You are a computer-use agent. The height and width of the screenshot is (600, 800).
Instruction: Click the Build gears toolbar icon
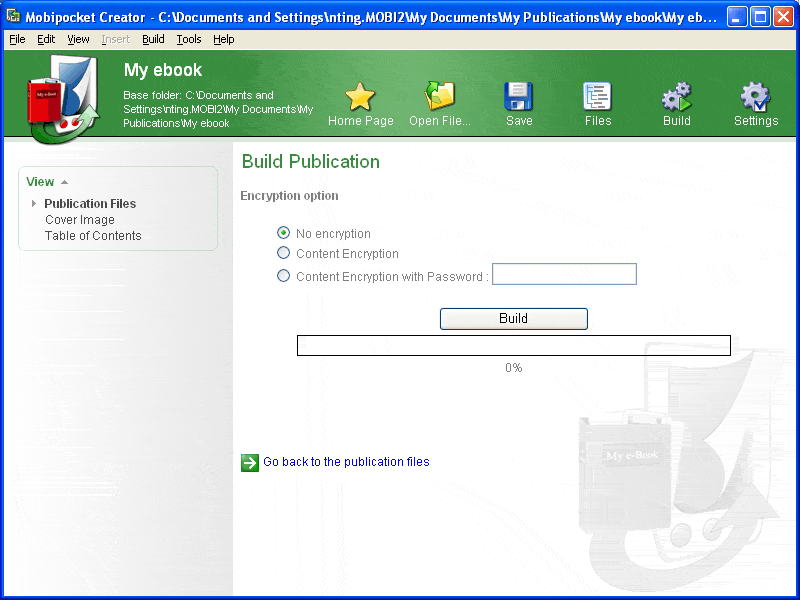(677, 96)
